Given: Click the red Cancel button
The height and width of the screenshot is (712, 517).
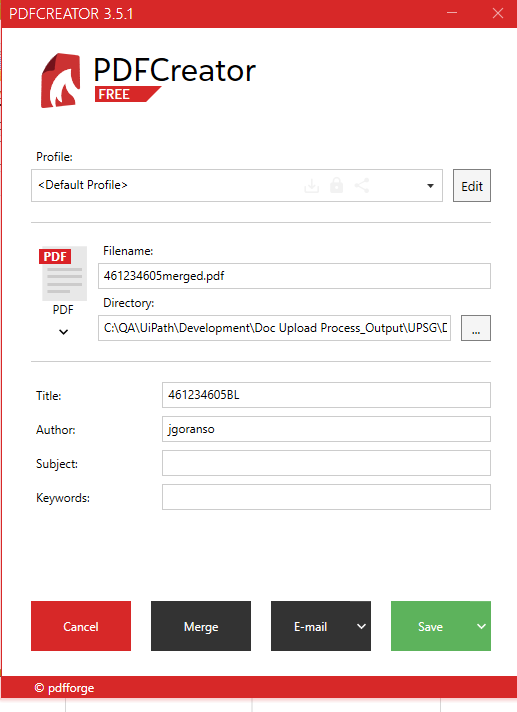Looking at the screenshot, I should click(x=81, y=626).
